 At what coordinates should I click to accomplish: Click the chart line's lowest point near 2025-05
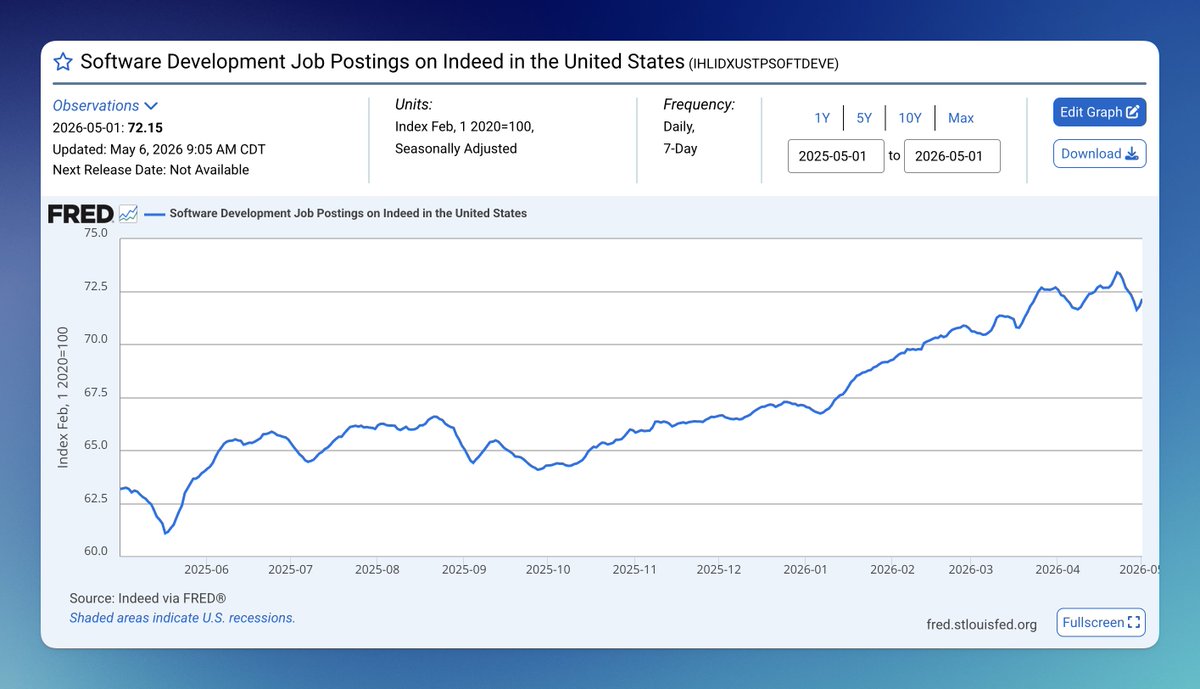pyautogui.click(x=166, y=533)
